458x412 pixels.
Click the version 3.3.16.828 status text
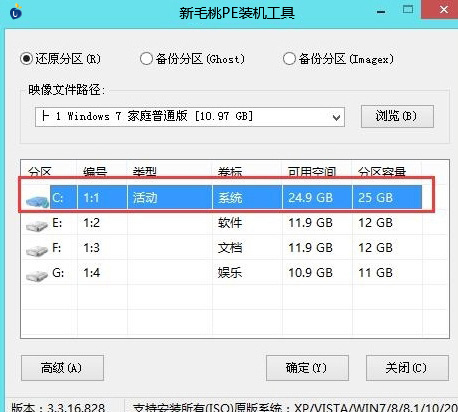click(x=58, y=407)
